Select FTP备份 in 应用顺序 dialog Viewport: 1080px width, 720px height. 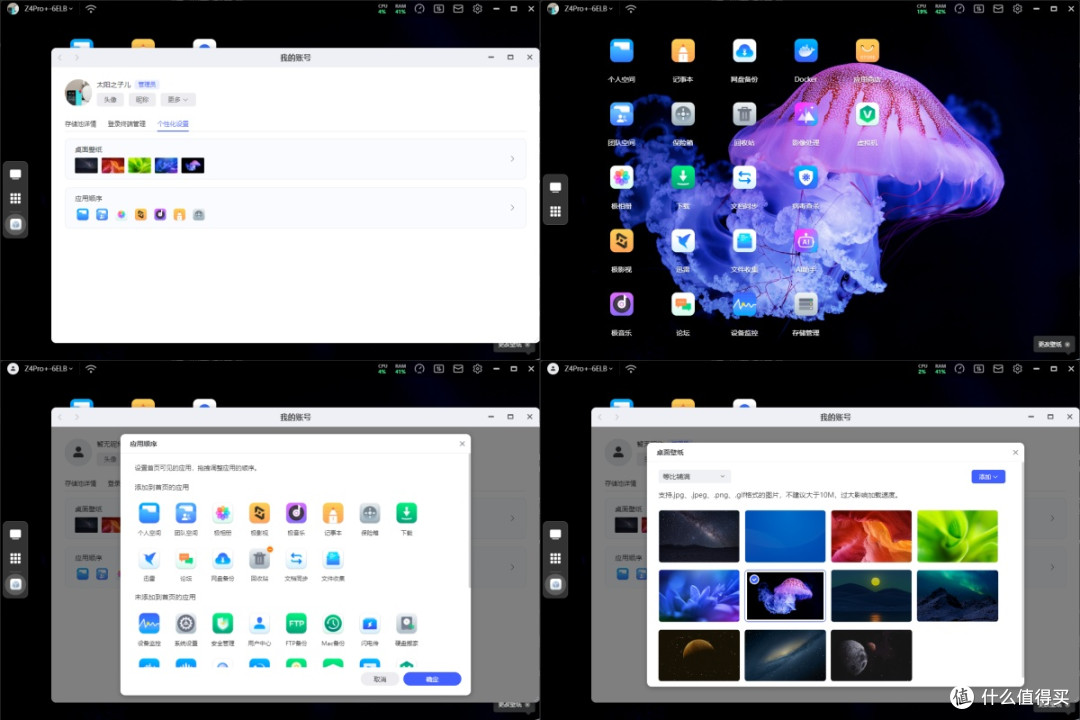(296, 624)
